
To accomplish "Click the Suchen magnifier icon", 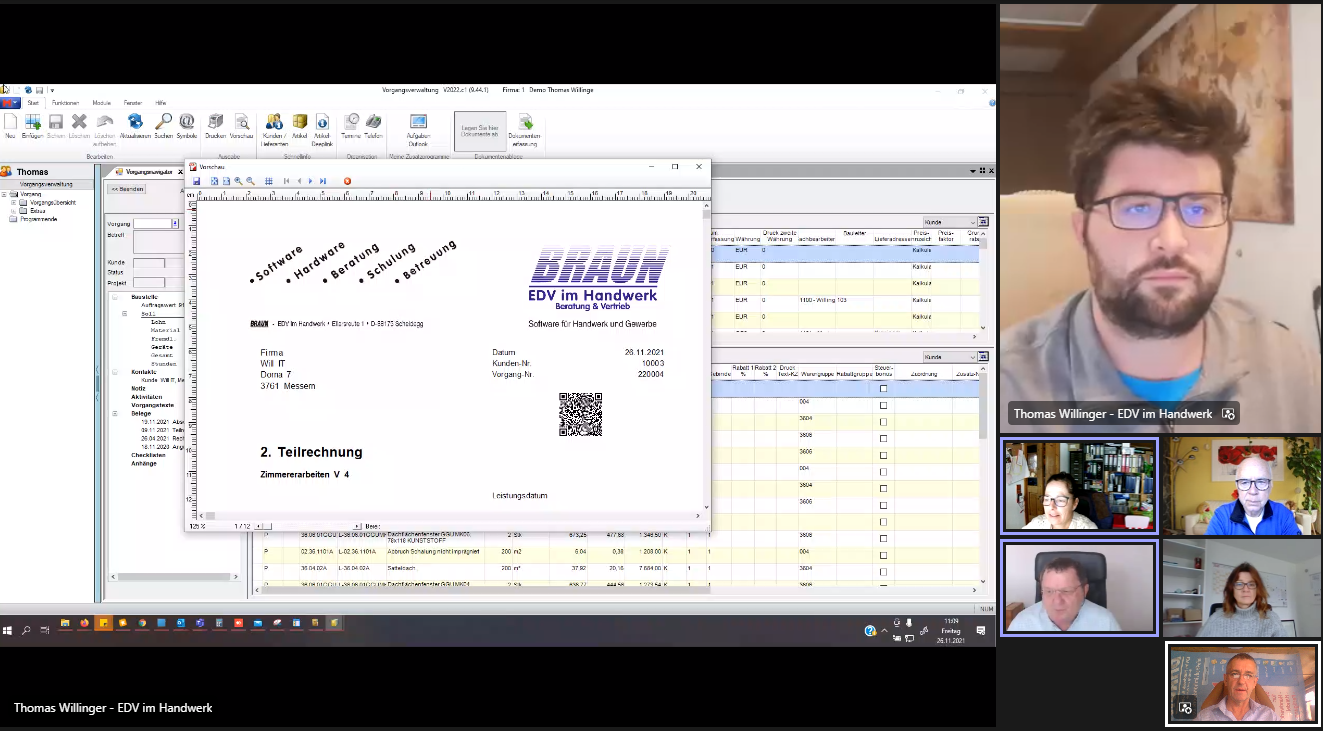I will [x=163, y=124].
